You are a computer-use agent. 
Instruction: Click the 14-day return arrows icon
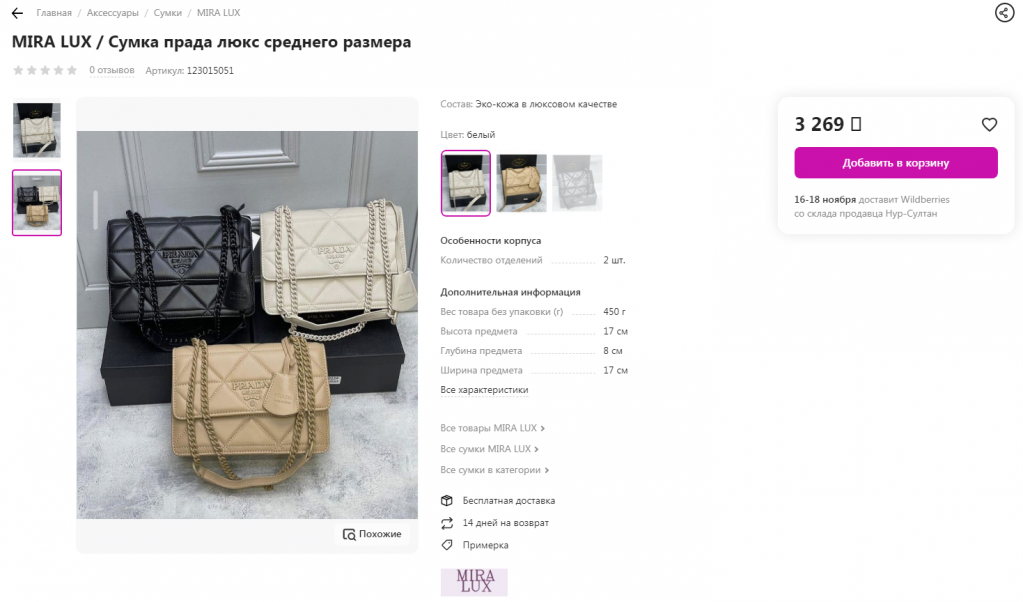click(447, 523)
